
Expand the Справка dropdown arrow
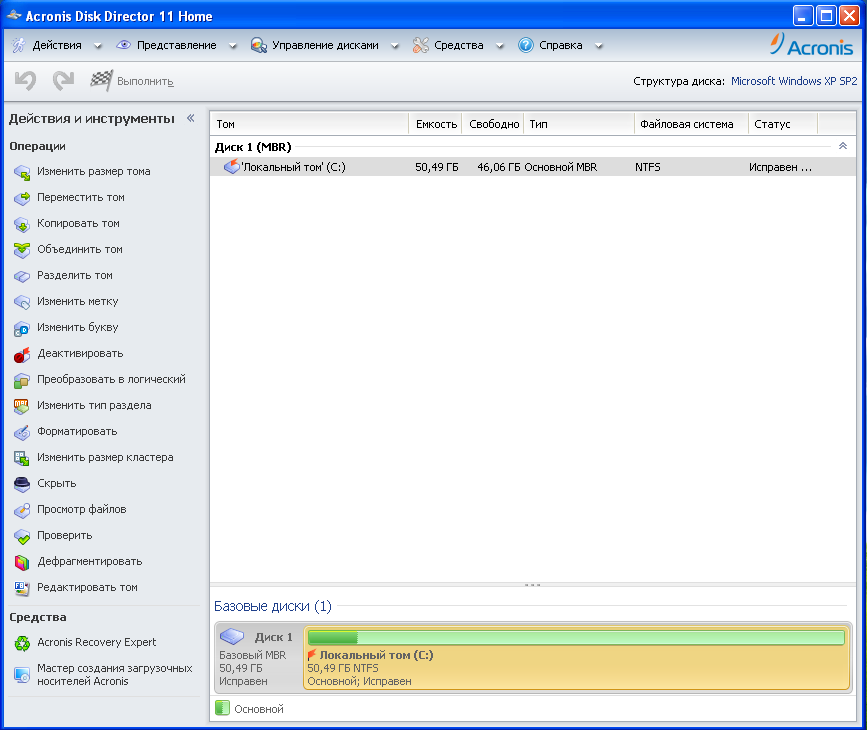pos(598,46)
